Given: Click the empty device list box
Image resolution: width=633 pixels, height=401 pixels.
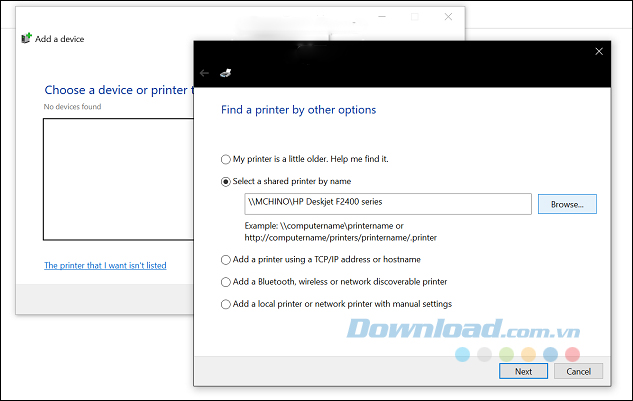Looking at the screenshot, I should coord(118,179).
